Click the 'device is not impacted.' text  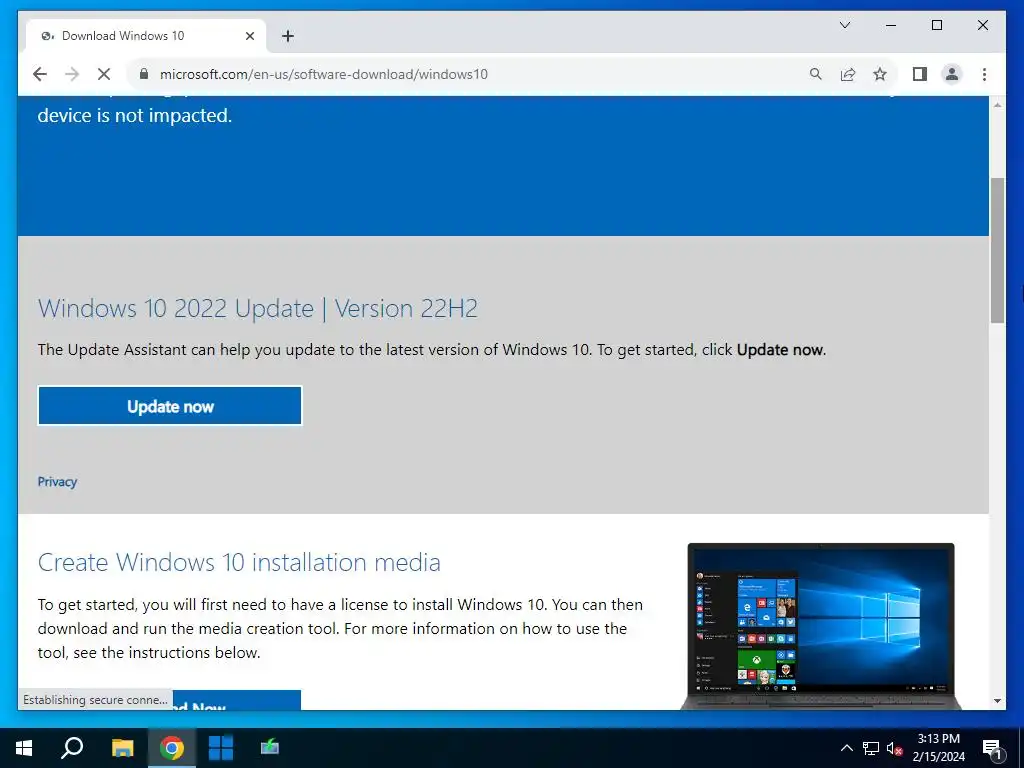pyautogui.click(x=135, y=116)
